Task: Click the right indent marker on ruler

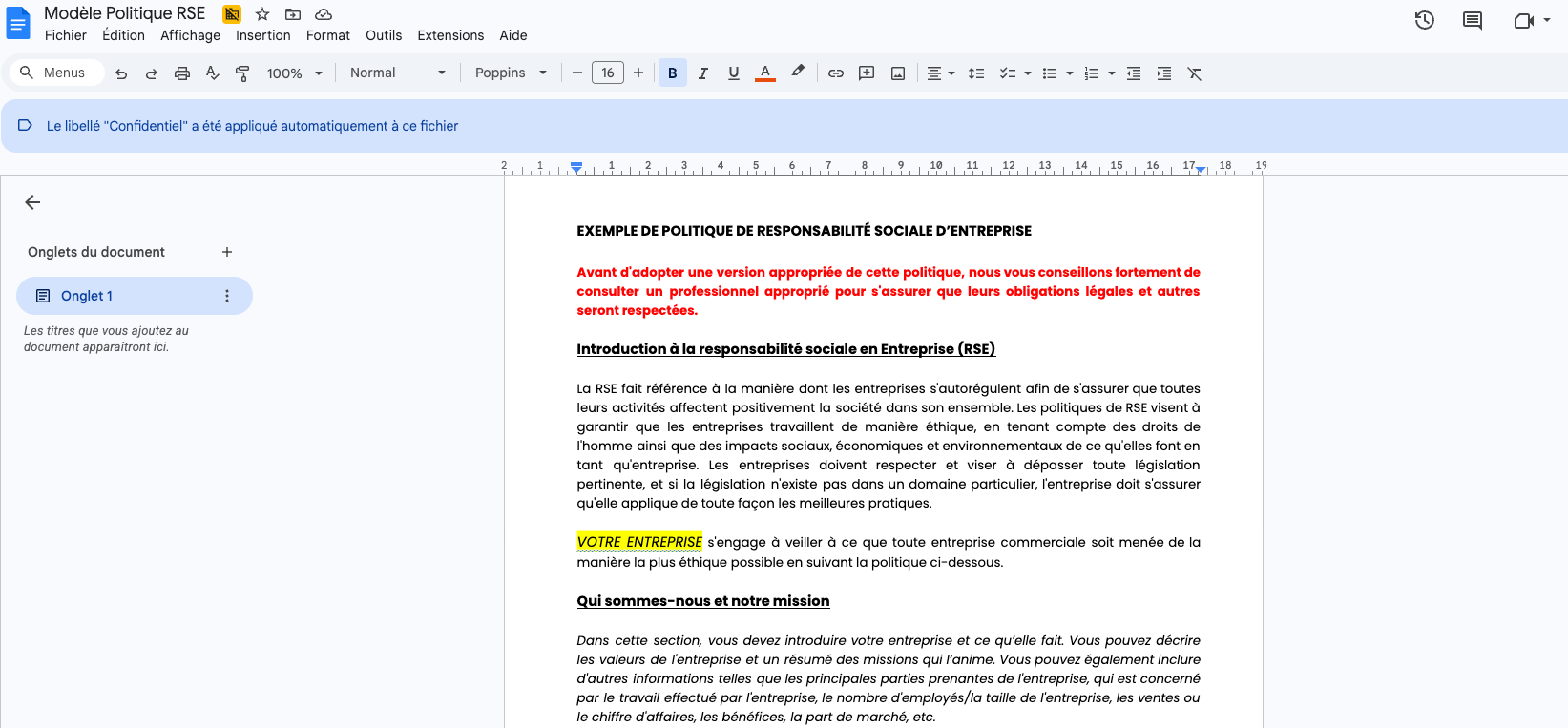Action: tap(1201, 169)
